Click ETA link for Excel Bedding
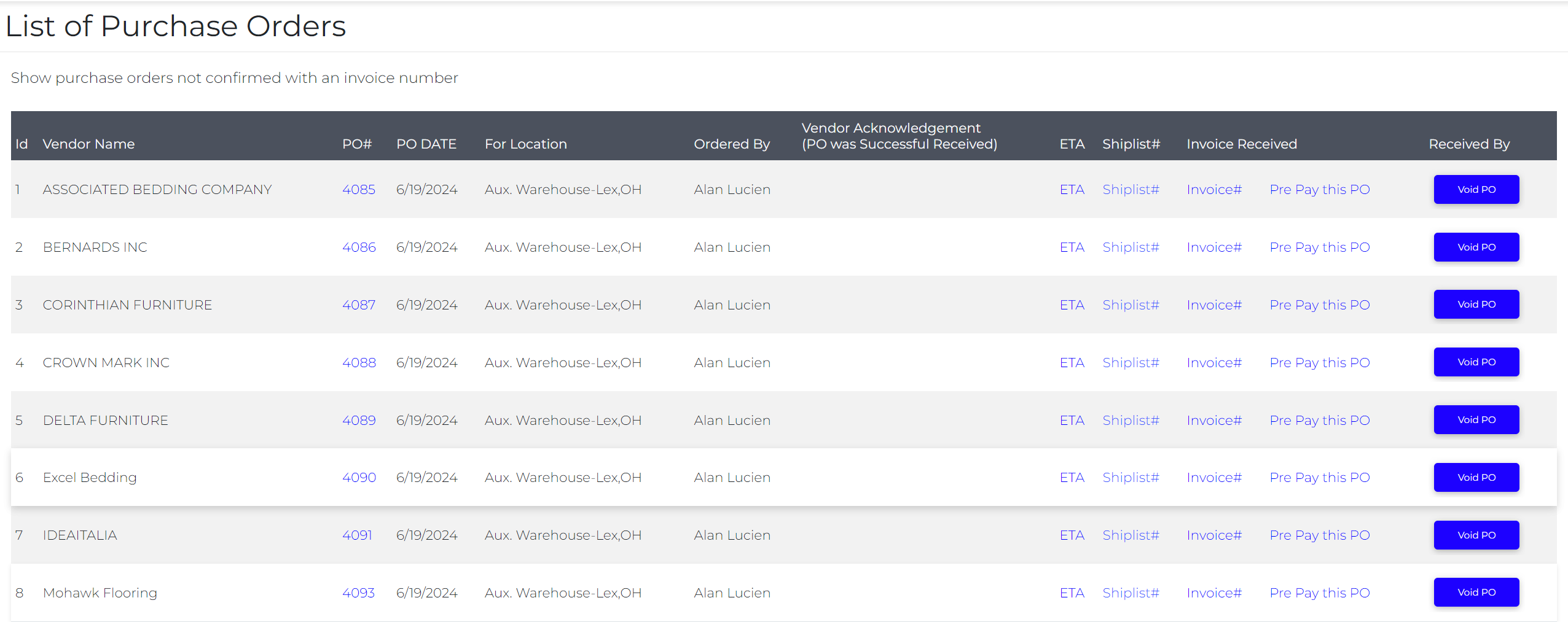 pos(1072,477)
